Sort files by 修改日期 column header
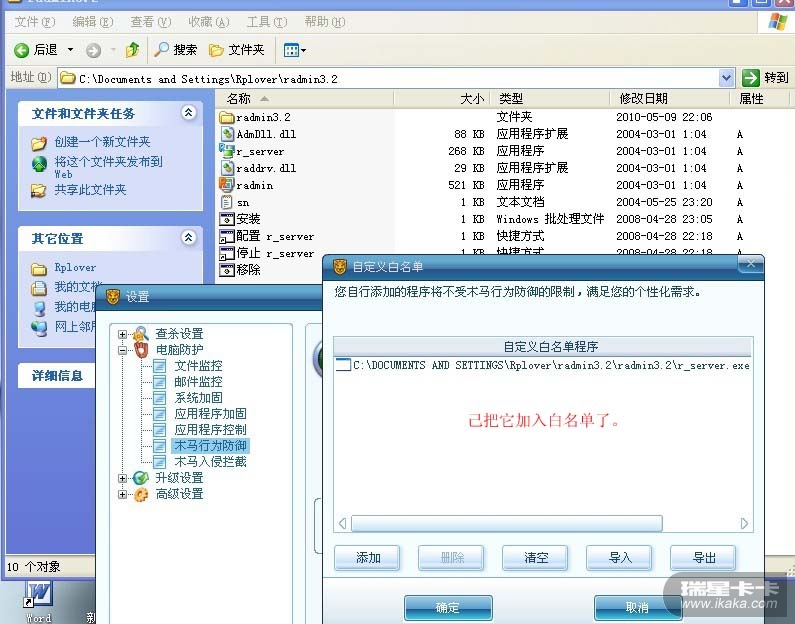Image resolution: width=795 pixels, height=624 pixels. pyautogui.click(x=670, y=98)
